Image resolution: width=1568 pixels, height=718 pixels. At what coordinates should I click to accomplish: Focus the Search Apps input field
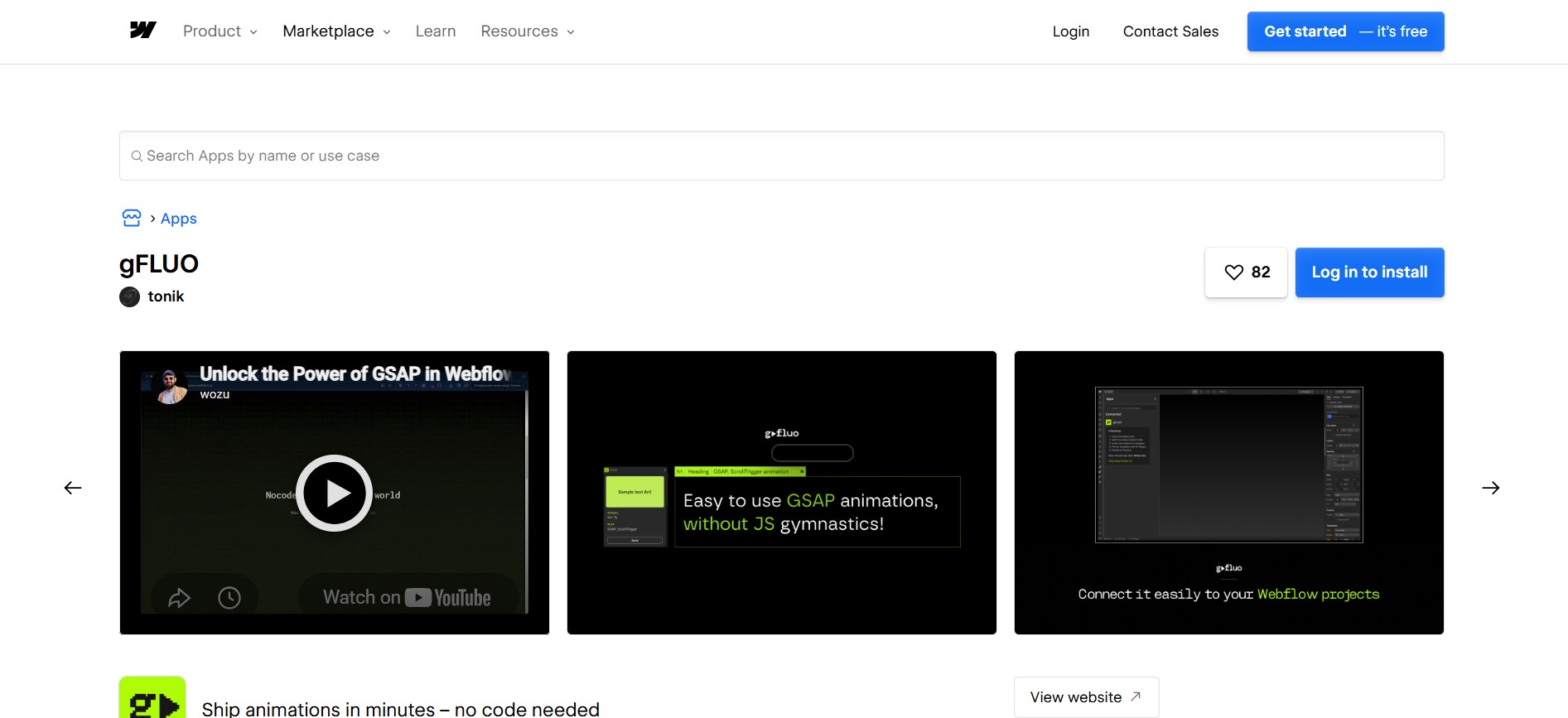[781, 156]
